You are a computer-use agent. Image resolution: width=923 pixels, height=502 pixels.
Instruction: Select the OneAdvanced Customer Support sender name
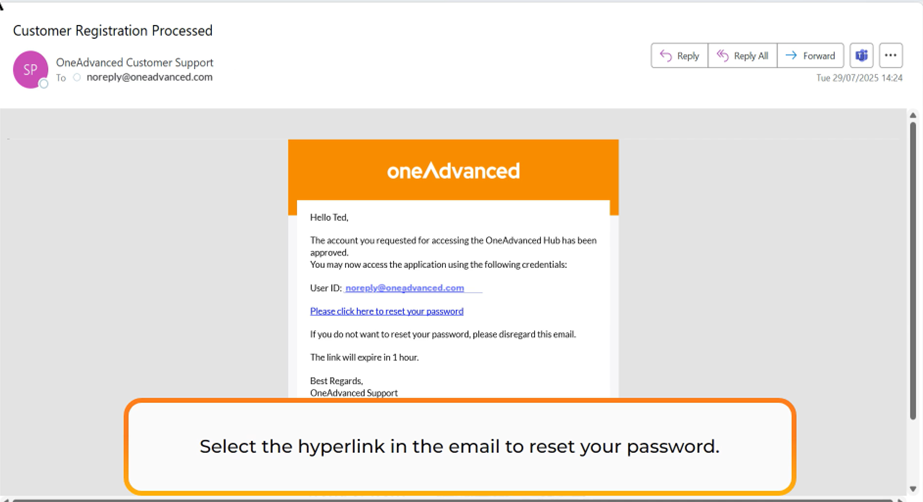tap(134, 62)
